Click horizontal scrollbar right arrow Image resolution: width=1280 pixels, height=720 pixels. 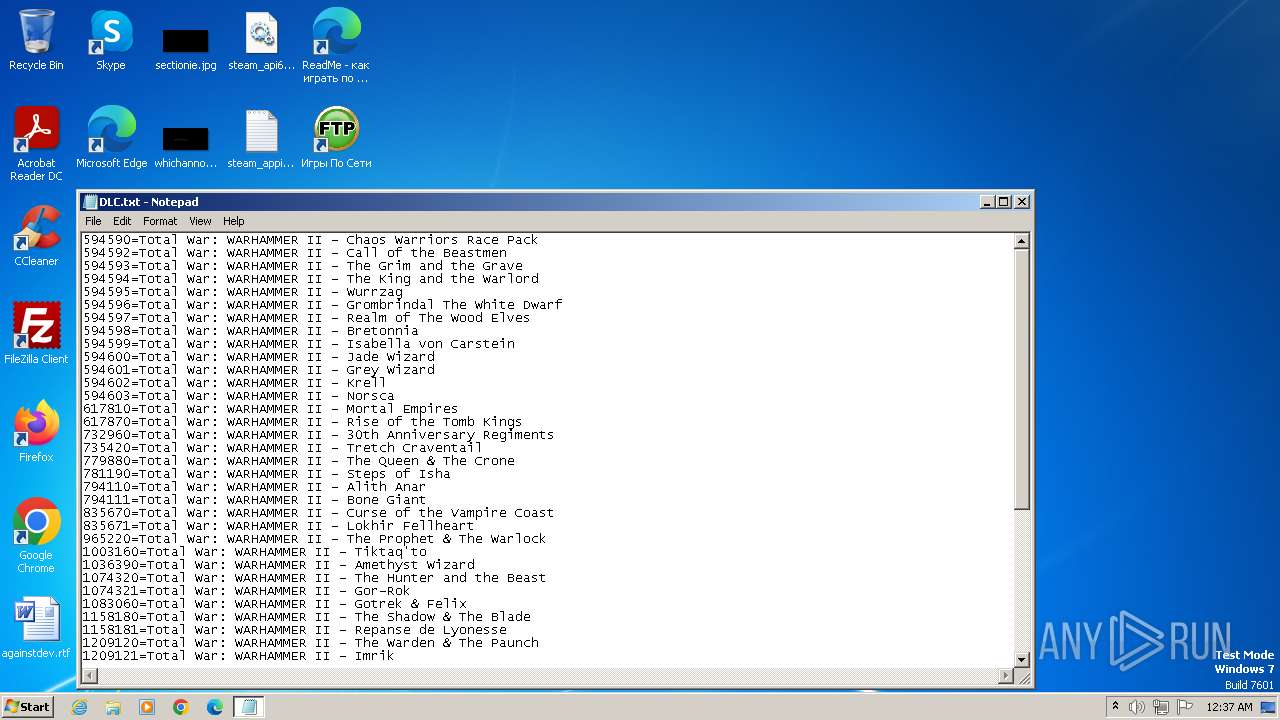pos(1006,676)
